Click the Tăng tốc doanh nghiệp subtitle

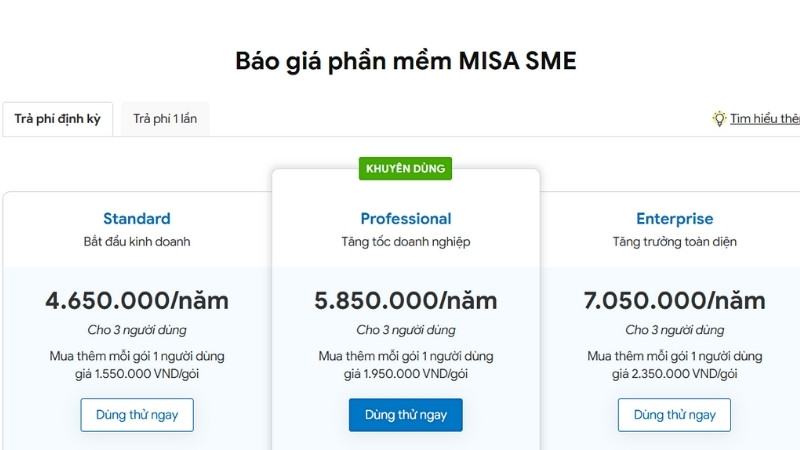406,242
